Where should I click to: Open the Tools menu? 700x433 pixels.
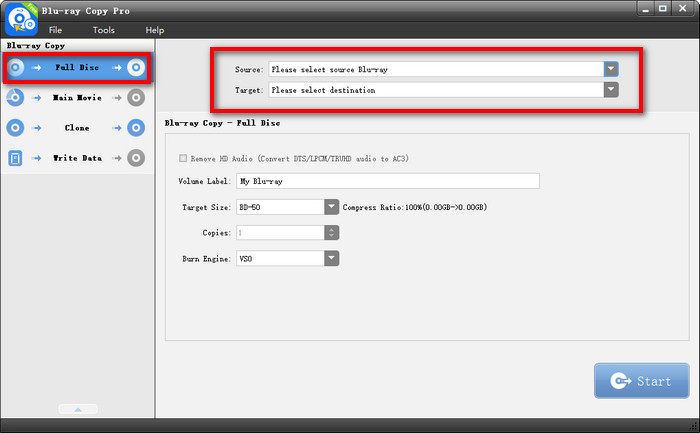104,30
